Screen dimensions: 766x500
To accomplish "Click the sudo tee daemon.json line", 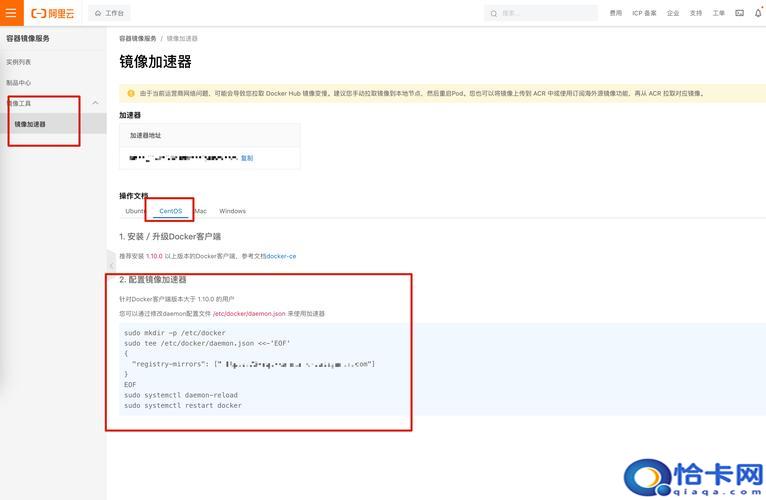I will 207,343.
